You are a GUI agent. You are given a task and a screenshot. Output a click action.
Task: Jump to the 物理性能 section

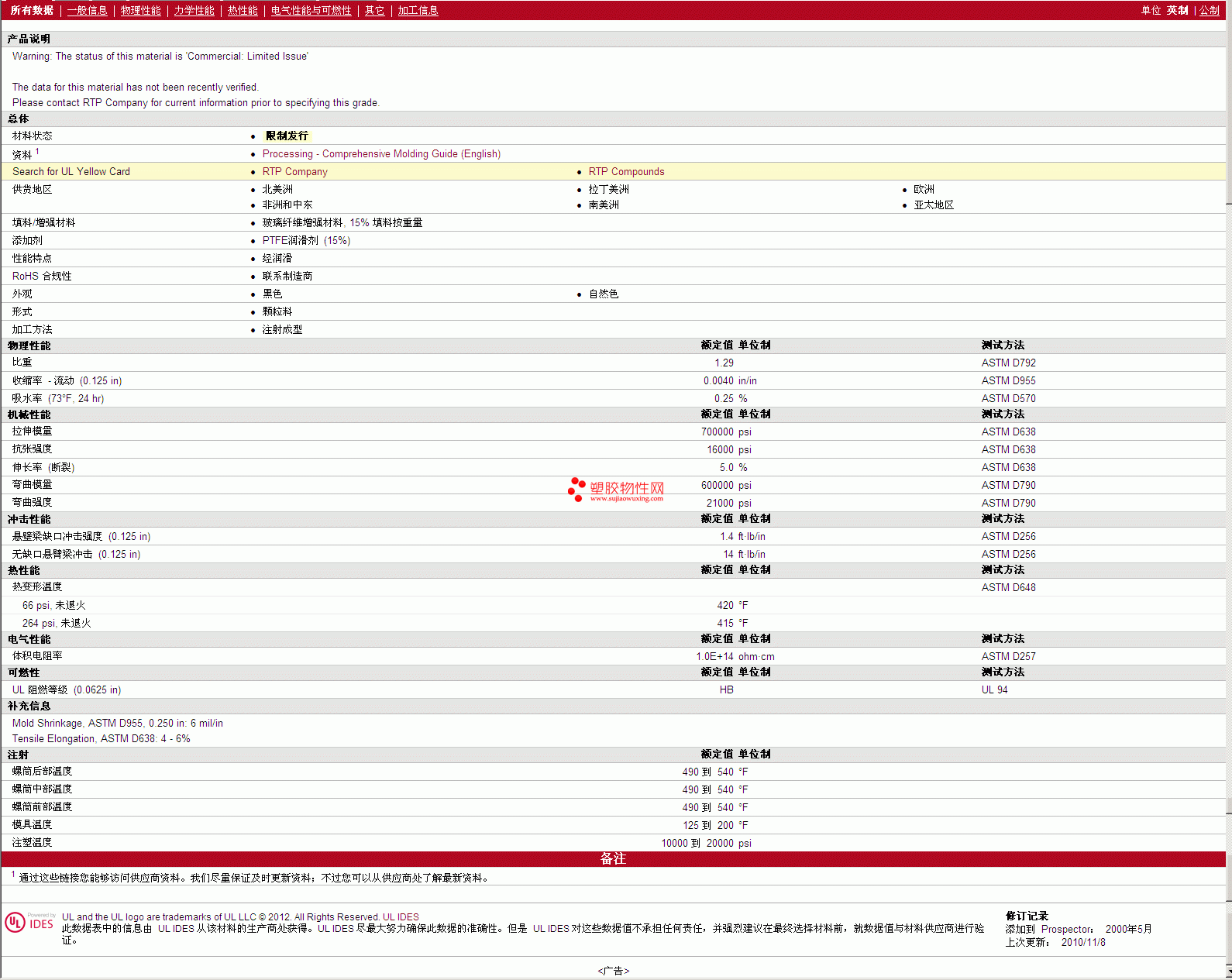pos(140,11)
